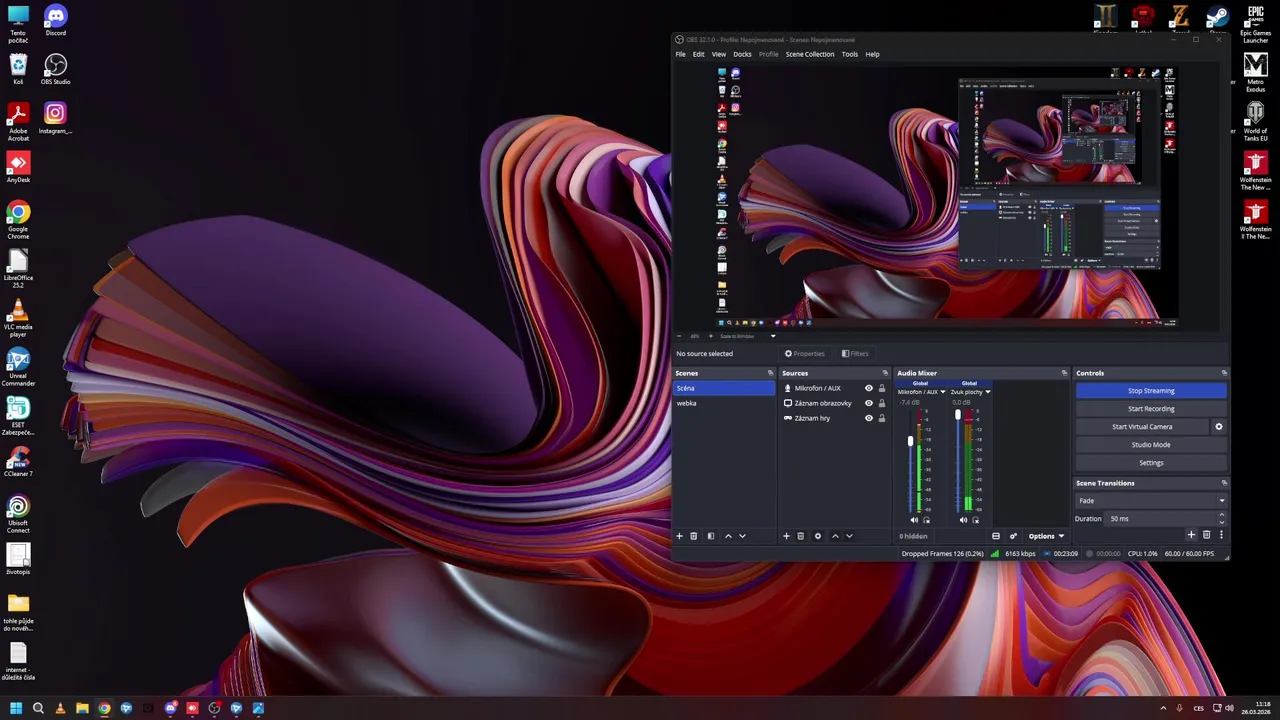Undock the Controls panel icon
1280x720 pixels.
[x=1224, y=373]
